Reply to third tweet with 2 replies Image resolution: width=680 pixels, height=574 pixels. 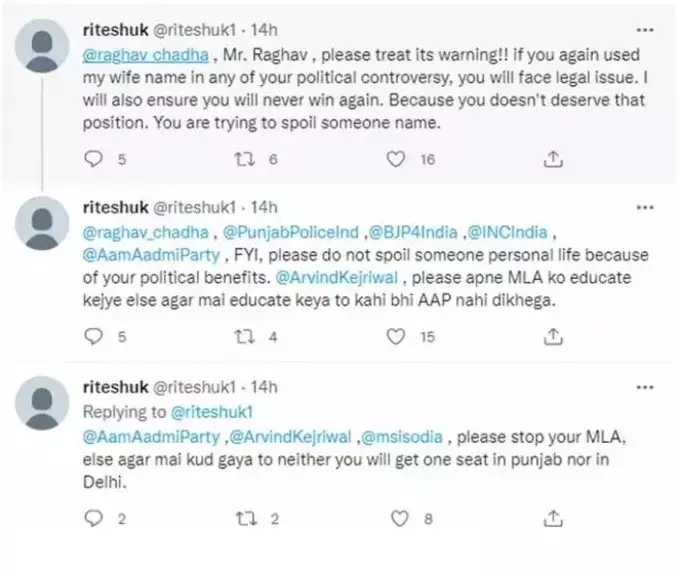[x=93, y=519]
